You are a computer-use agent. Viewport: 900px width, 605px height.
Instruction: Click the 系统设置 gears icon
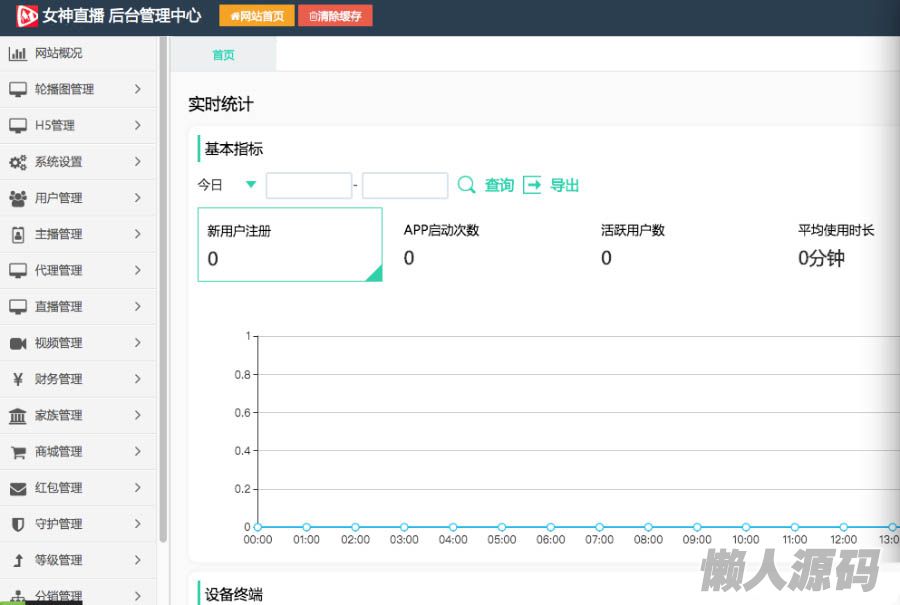(17, 162)
